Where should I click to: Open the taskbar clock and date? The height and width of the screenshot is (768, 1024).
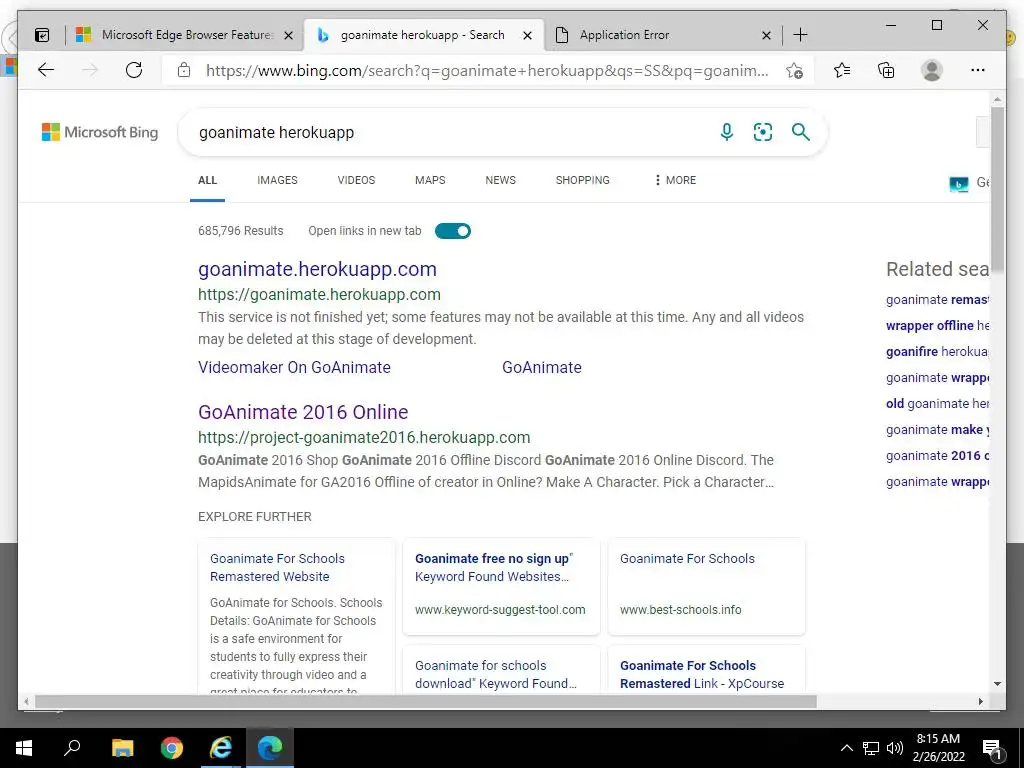click(938, 748)
